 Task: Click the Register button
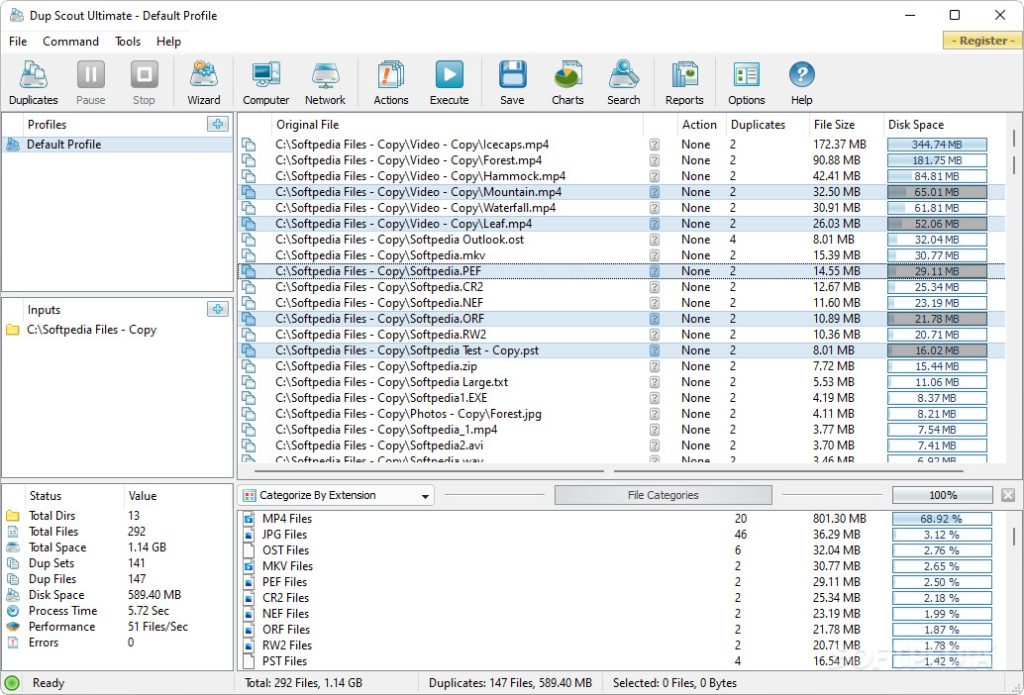pyautogui.click(x=982, y=41)
